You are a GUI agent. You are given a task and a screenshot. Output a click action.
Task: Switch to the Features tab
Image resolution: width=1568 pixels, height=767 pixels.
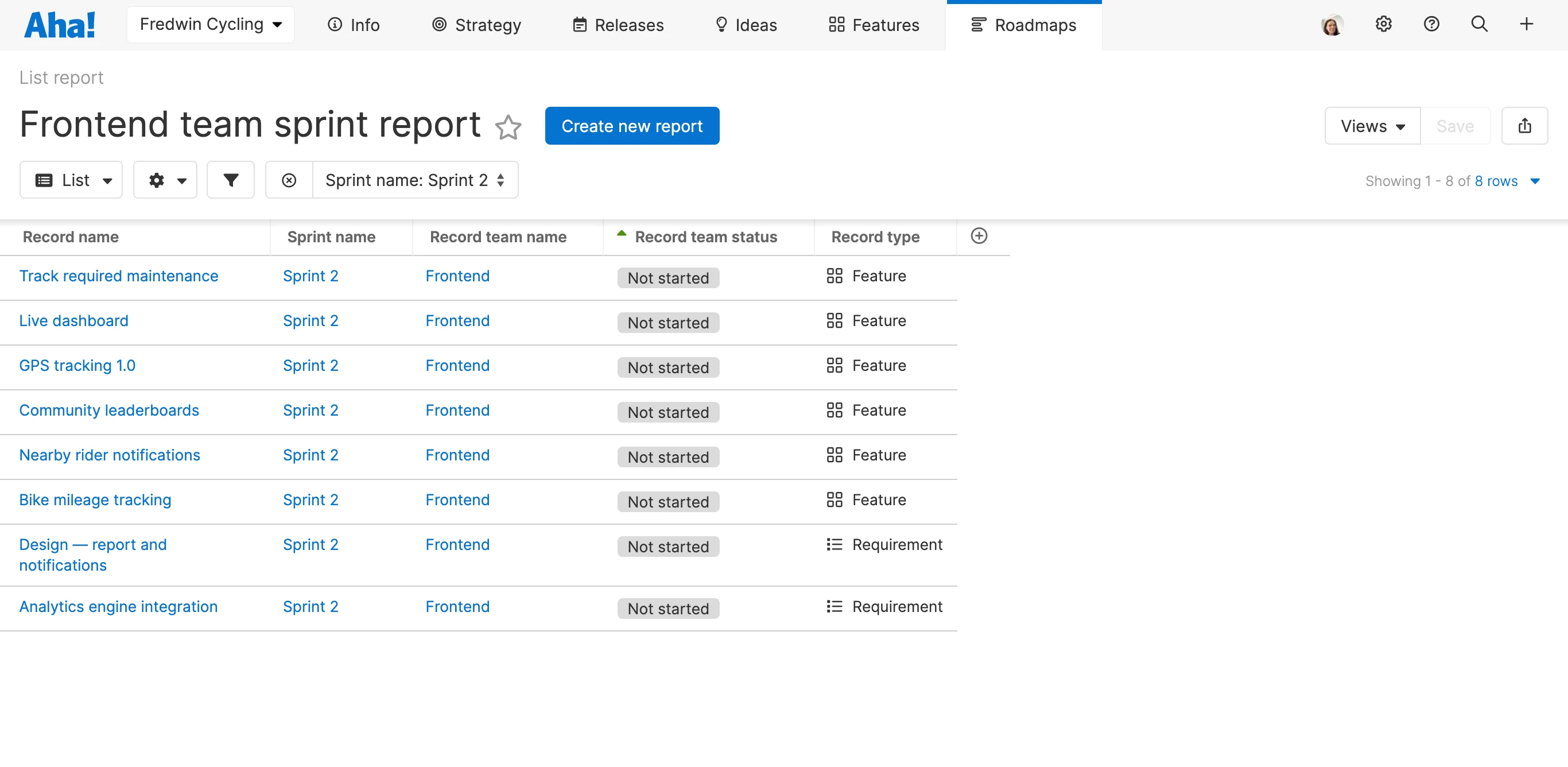point(874,25)
